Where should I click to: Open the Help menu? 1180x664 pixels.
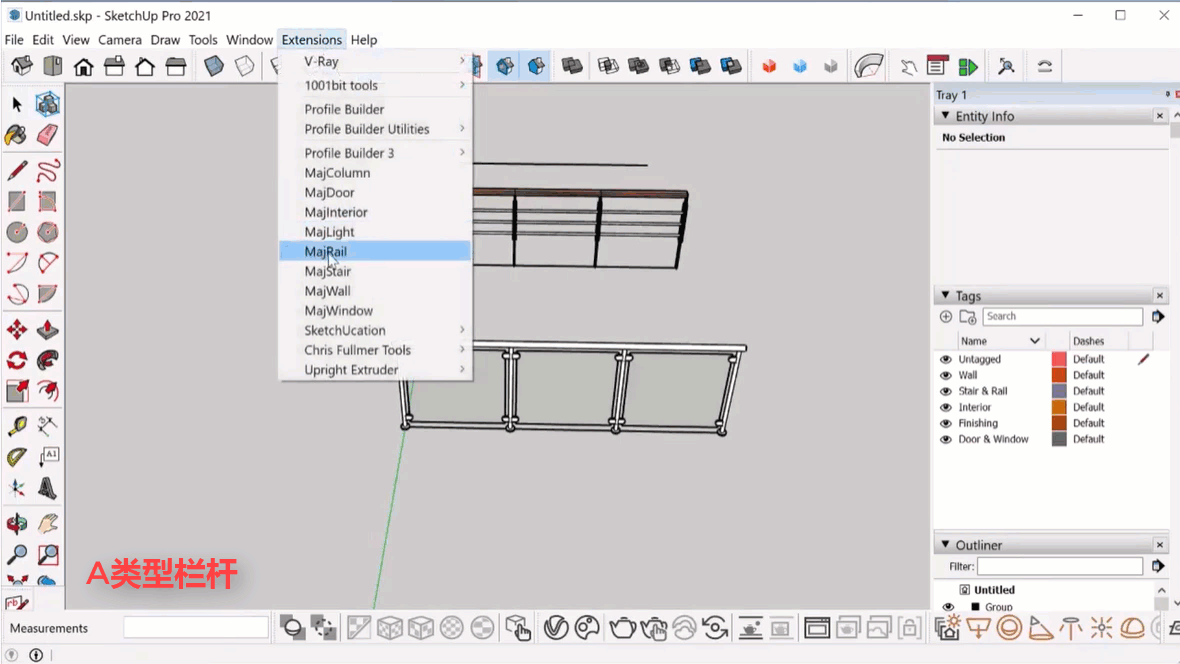(x=364, y=40)
